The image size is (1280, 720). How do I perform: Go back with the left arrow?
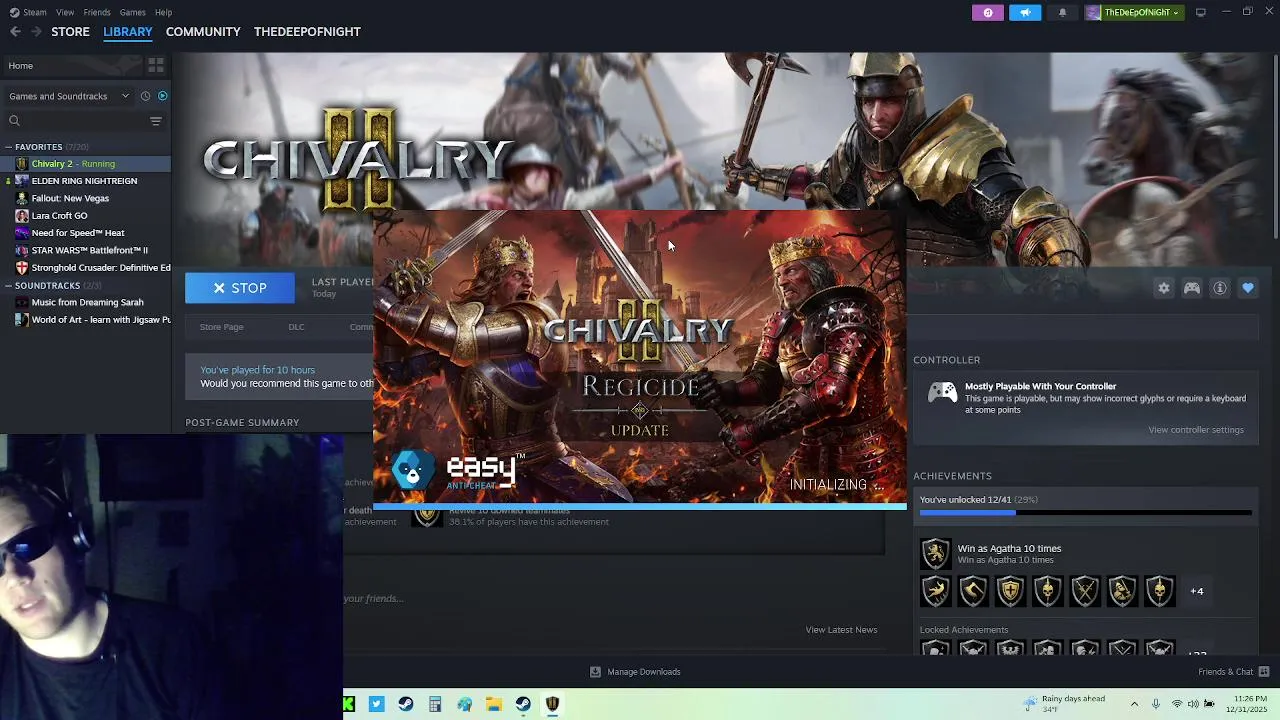point(15,32)
